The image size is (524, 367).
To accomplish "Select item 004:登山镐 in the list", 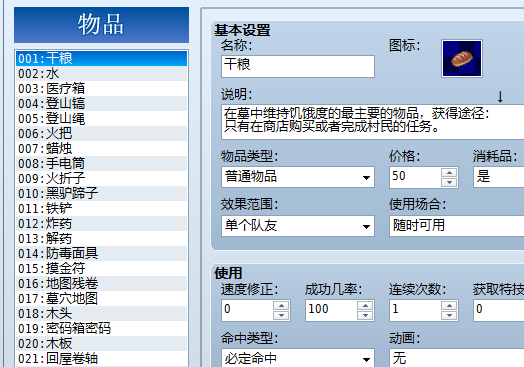I will coord(101,104).
